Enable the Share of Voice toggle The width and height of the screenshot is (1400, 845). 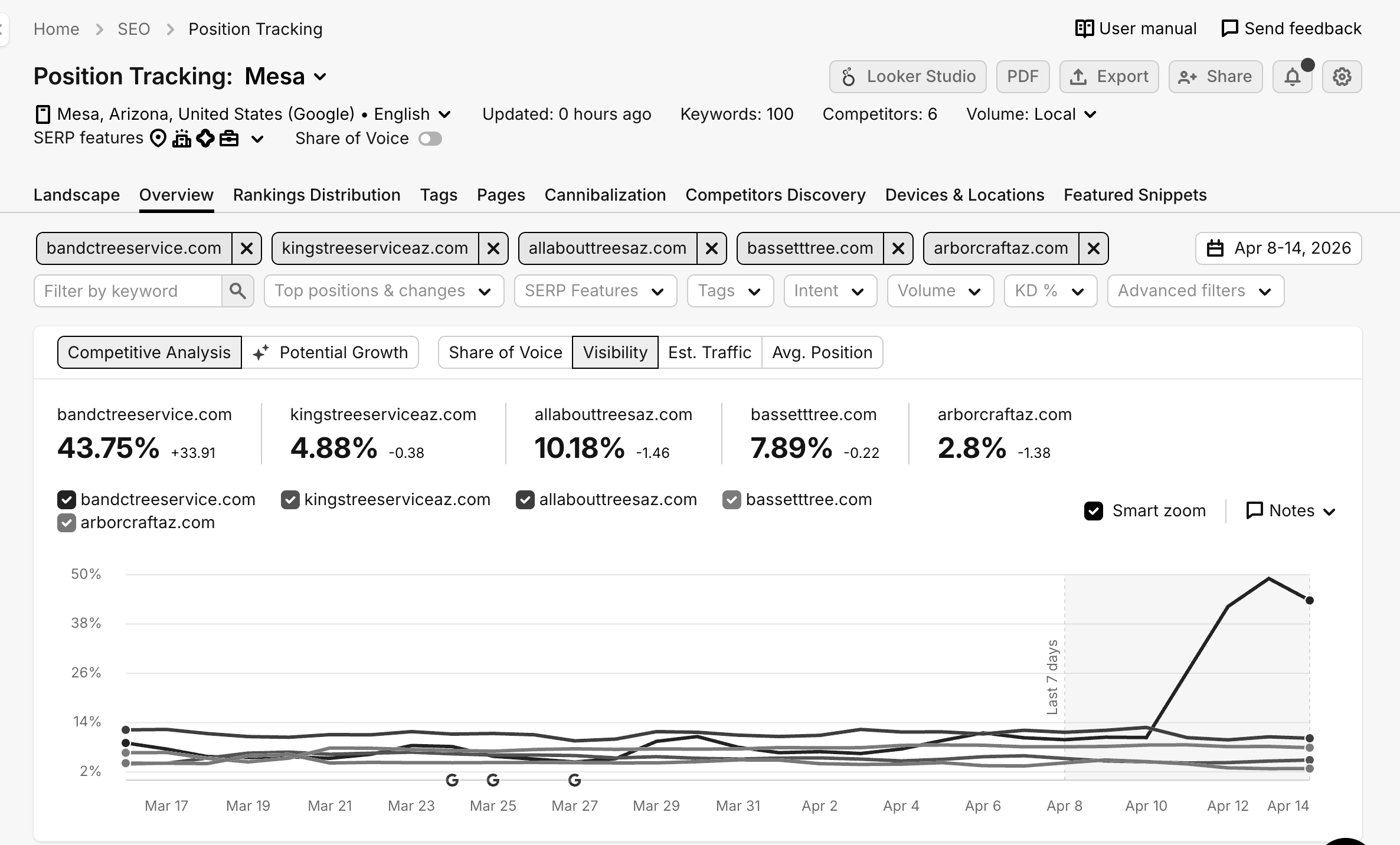tap(430, 139)
